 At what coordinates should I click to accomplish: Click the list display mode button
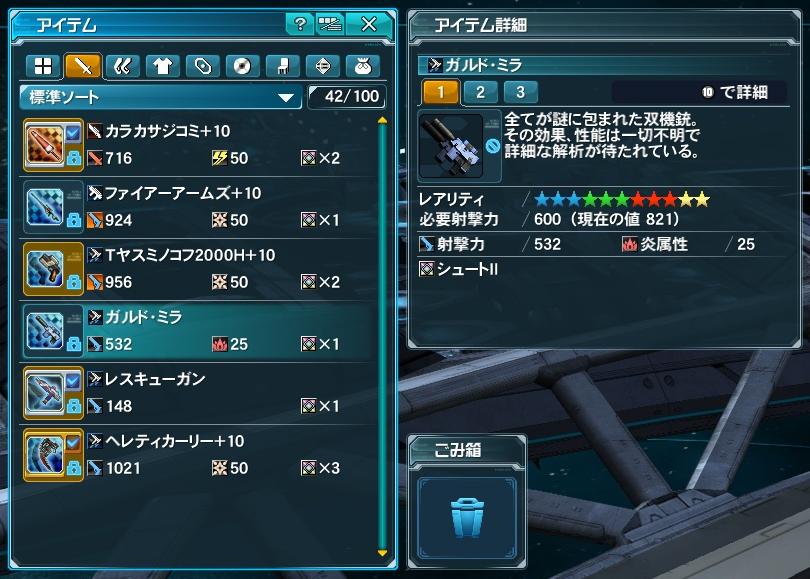pyautogui.click(x=330, y=24)
